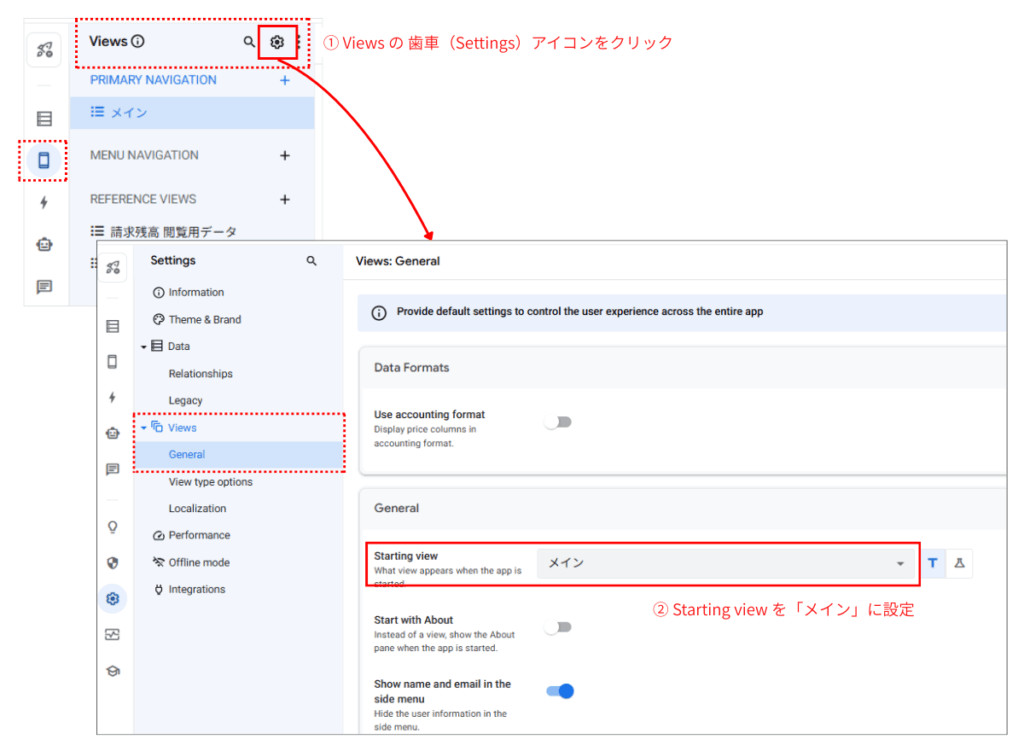Click the highlighted Settings gear icon
The height and width of the screenshot is (751, 1024).
(113, 598)
